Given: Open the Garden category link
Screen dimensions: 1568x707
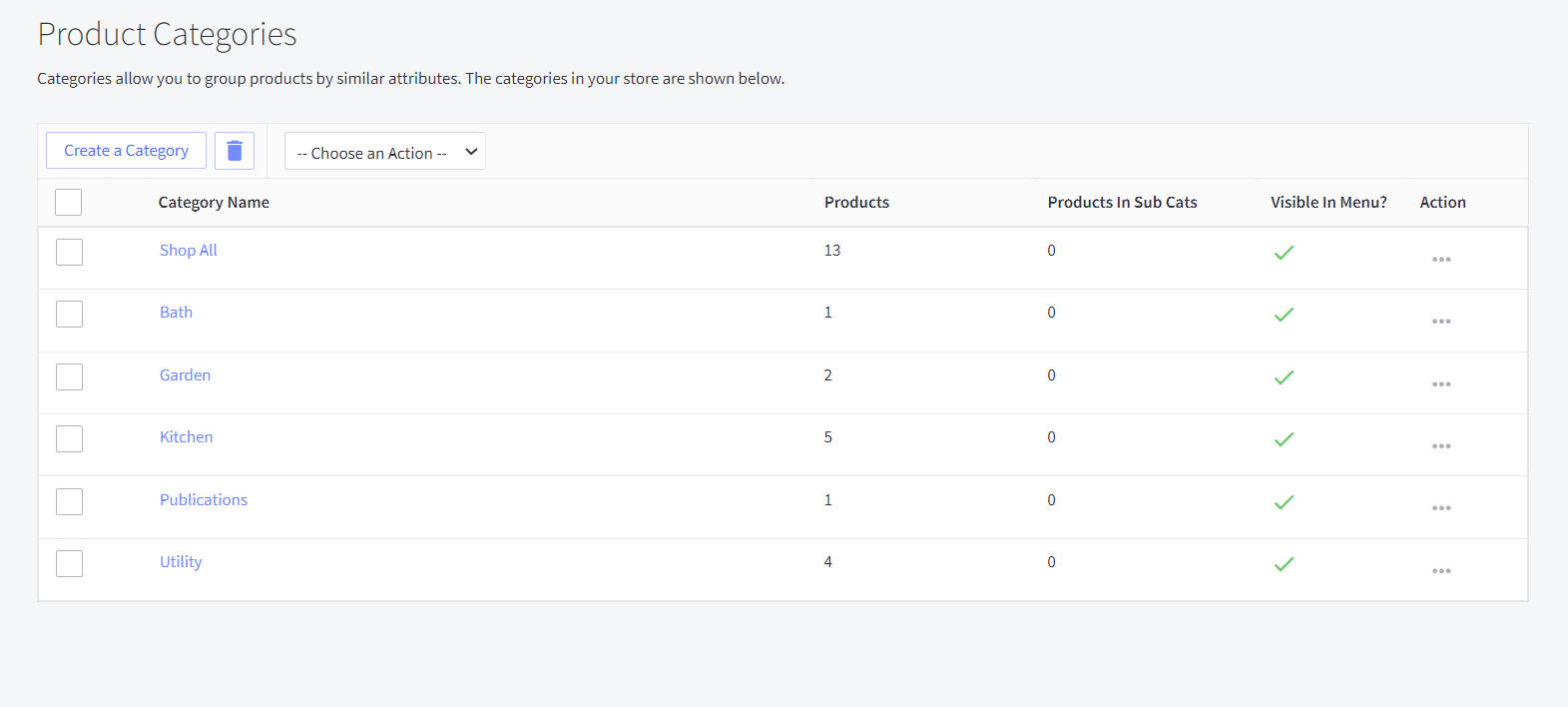Looking at the screenshot, I should [185, 375].
